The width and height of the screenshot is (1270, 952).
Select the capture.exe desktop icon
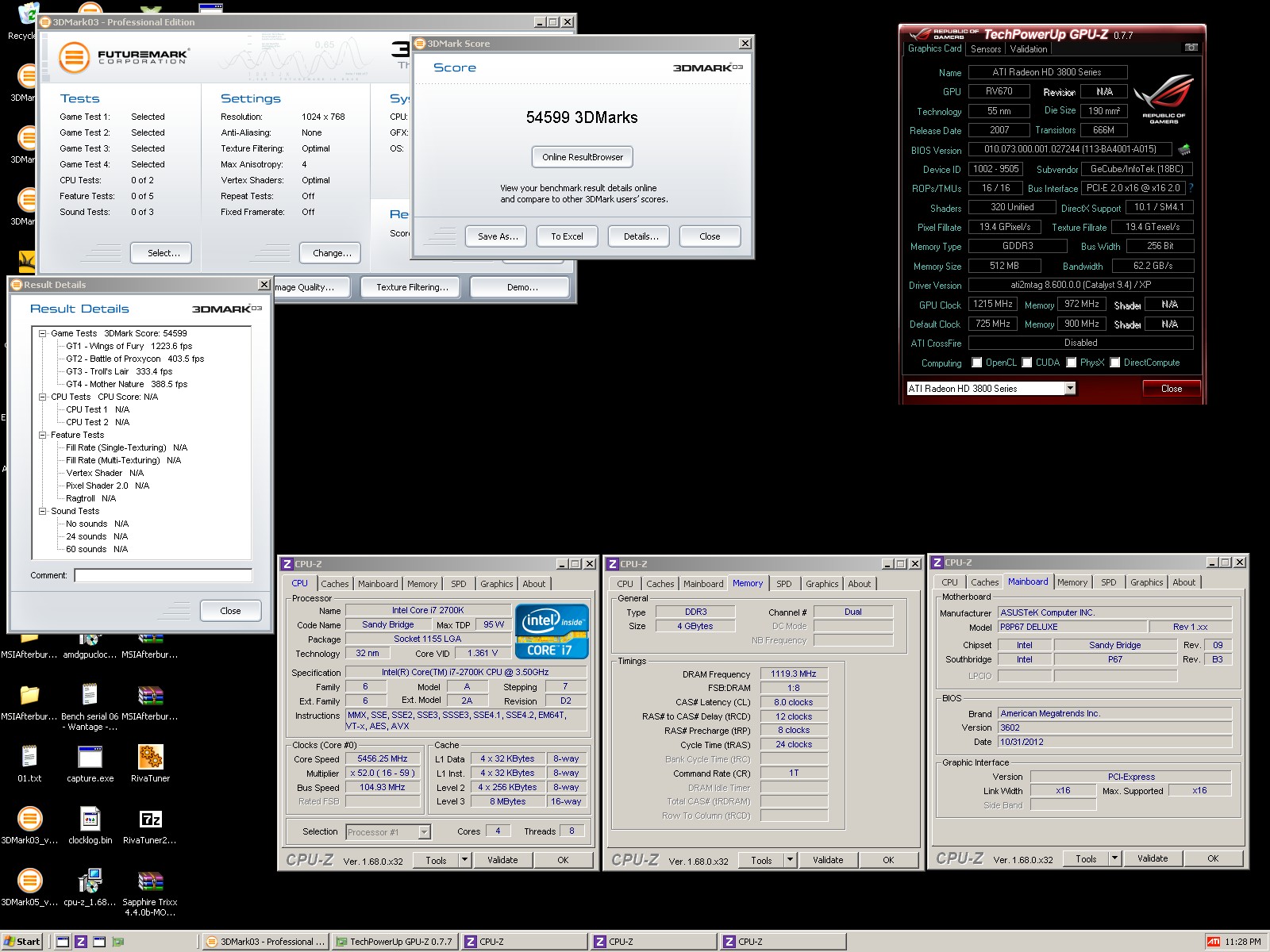click(x=90, y=758)
